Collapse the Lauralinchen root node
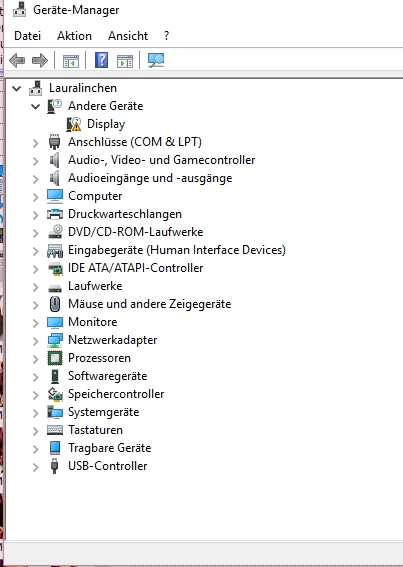This screenshot has height=567, width=403. pos(17,88)
